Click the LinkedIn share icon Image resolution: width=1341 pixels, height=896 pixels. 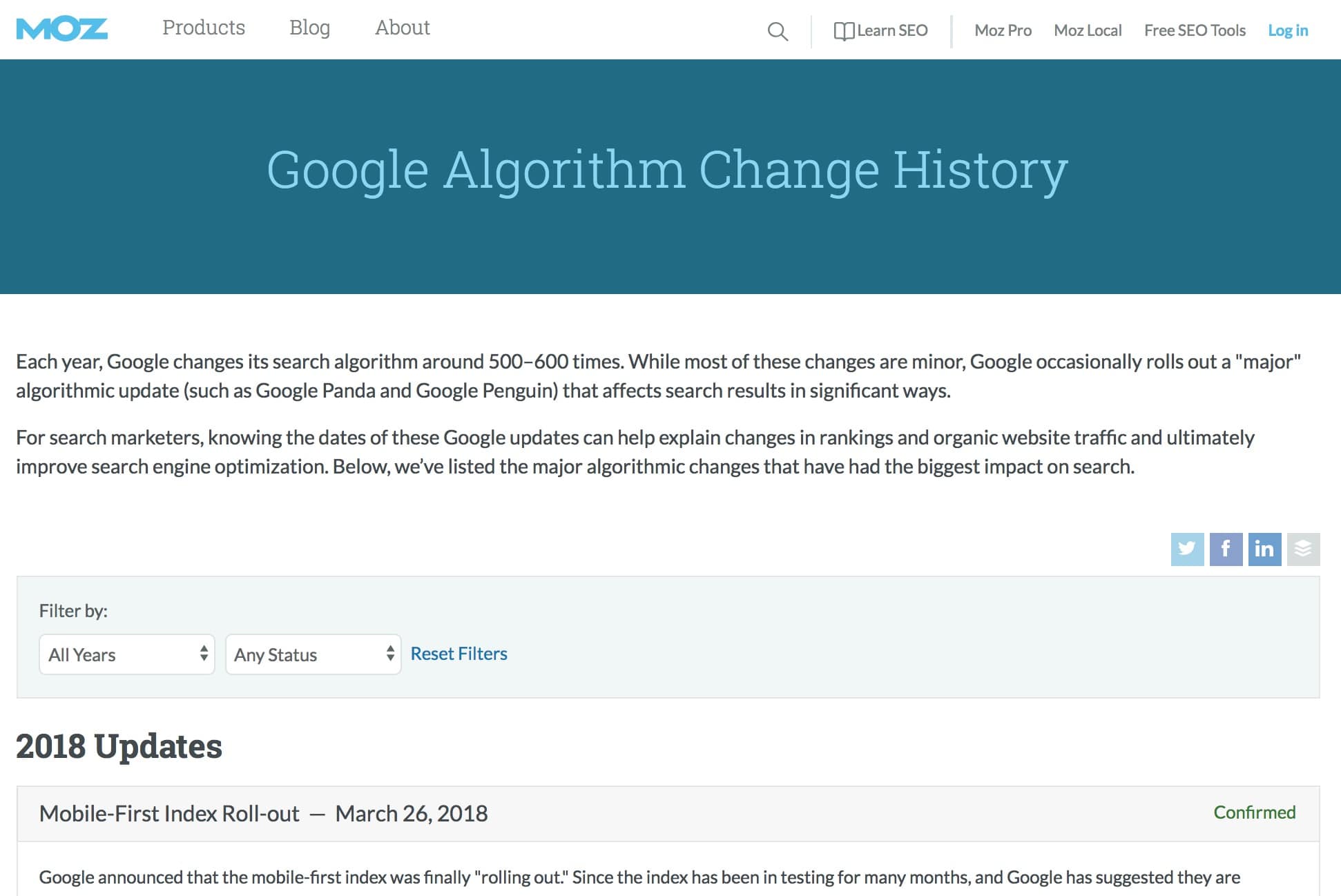click(x=1264, y=549)
